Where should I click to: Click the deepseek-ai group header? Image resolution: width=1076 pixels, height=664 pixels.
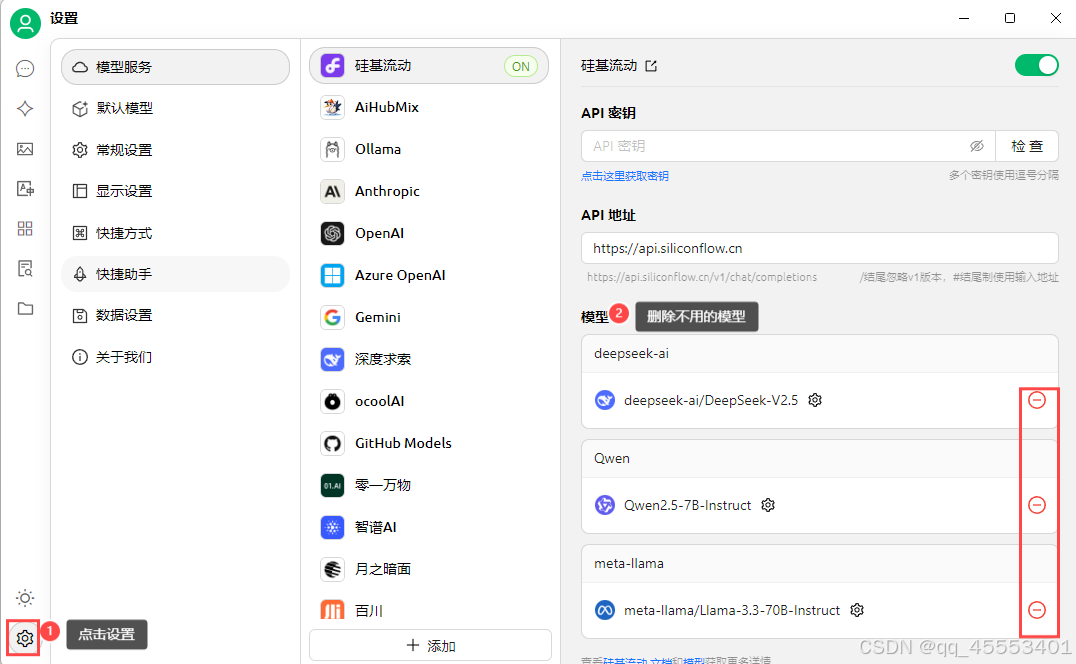(819, 354)
